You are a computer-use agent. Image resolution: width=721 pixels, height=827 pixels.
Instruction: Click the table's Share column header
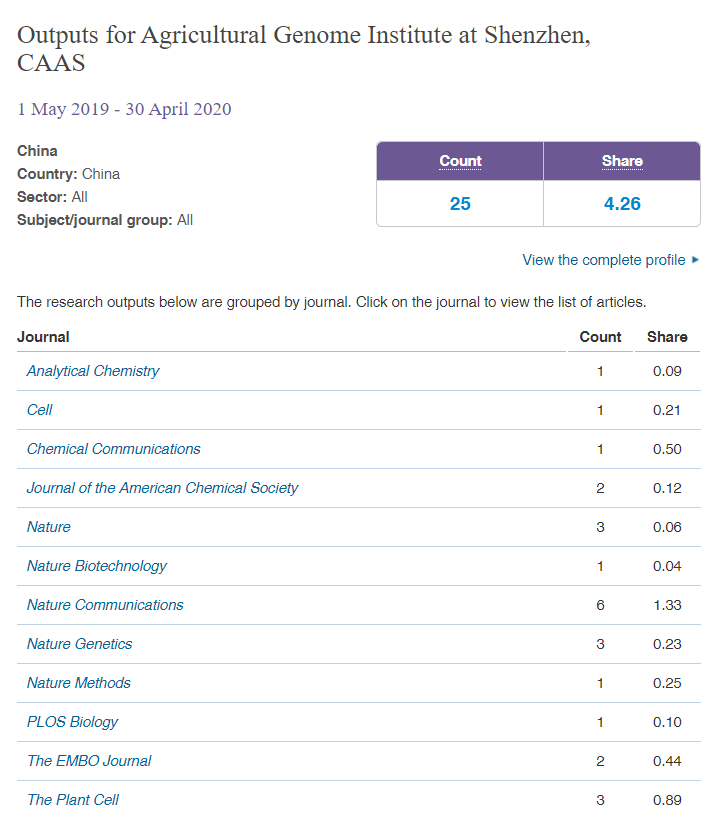coord(667,337)
